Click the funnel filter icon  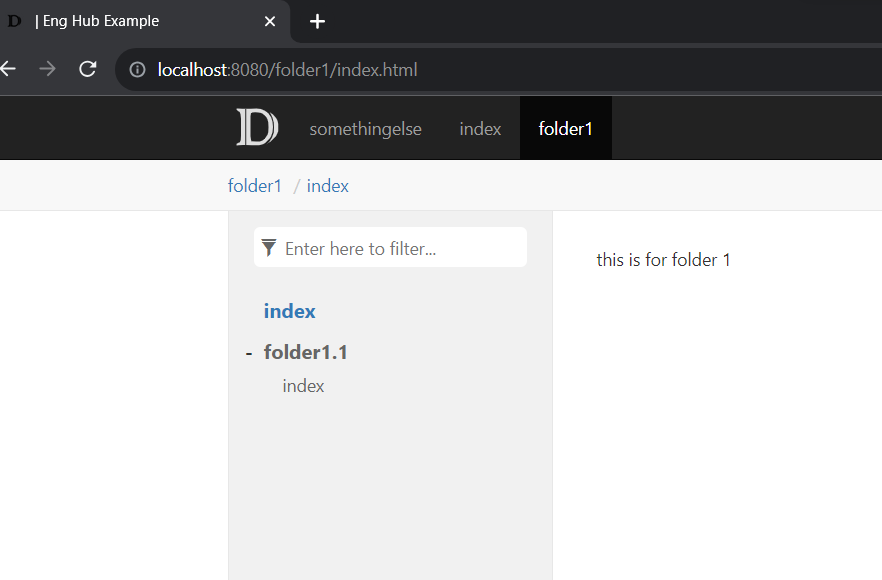coord(268,247)
